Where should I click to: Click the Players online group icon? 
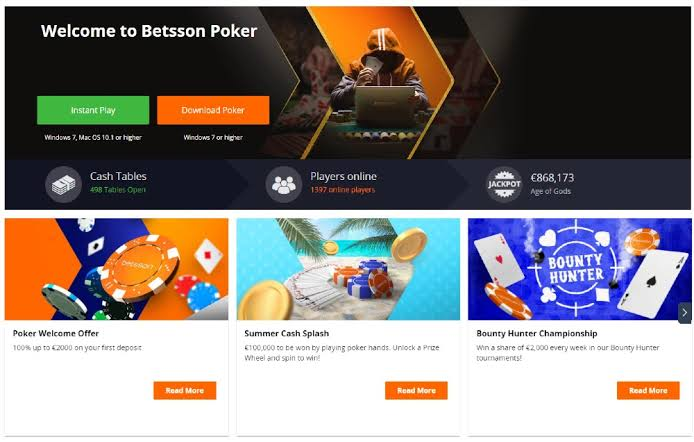tap(284, 184)
